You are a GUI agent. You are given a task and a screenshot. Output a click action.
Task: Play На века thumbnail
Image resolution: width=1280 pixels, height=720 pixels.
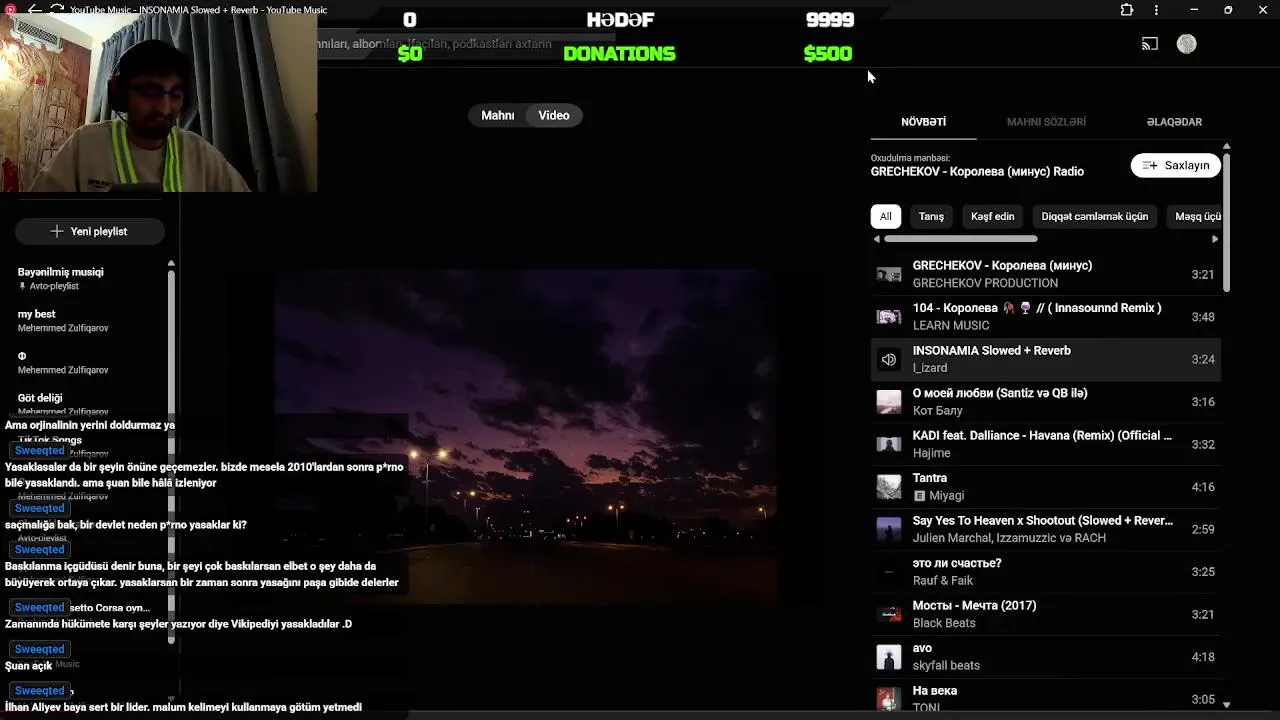889,698
